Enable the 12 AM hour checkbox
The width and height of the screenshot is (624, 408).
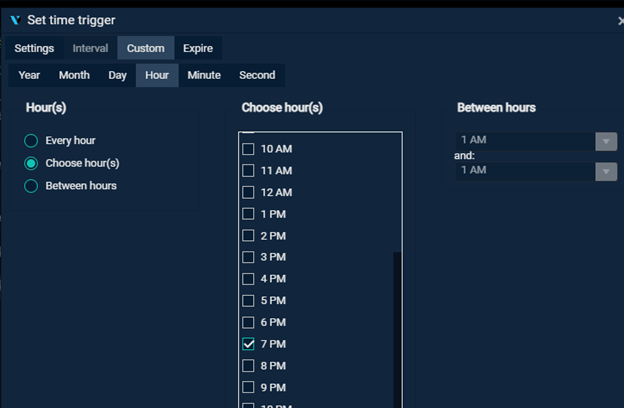pos(248,192)
